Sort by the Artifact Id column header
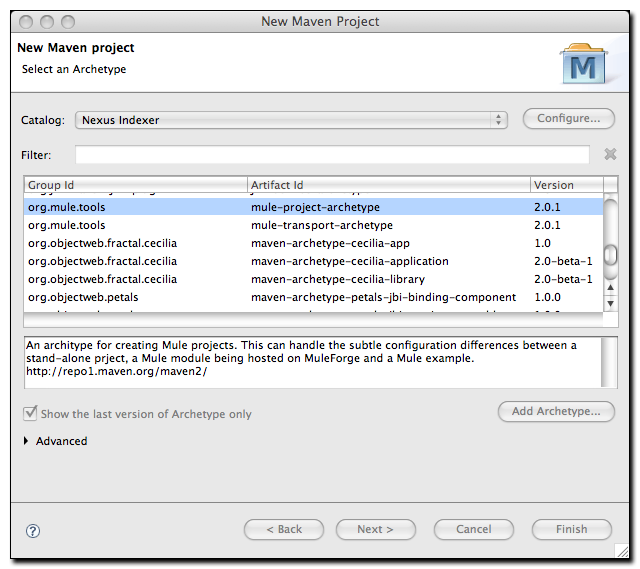Viewport: 640px width, 569px height. pyautogui.click(x=388, y=185)
